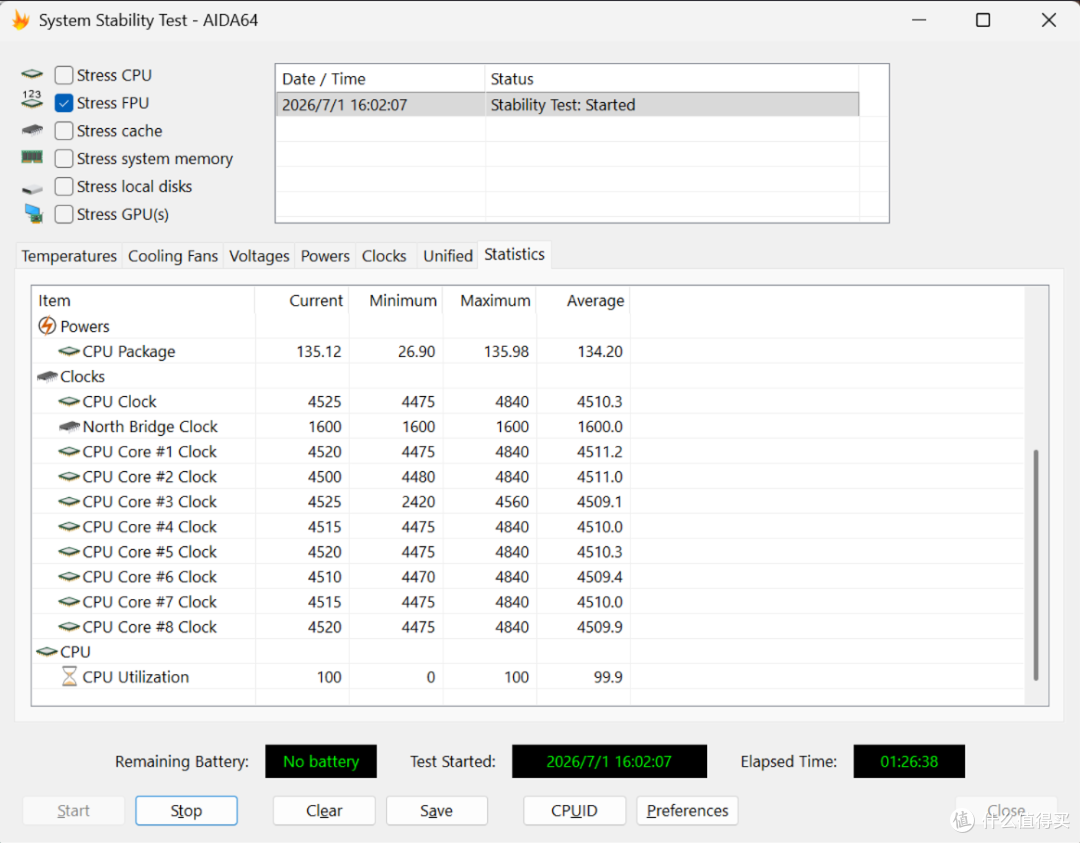The height and width of the screenshot is (843, 1080).
Task: Click the memory stick icon beside Stress system memory
Action: tap(32, 158)
